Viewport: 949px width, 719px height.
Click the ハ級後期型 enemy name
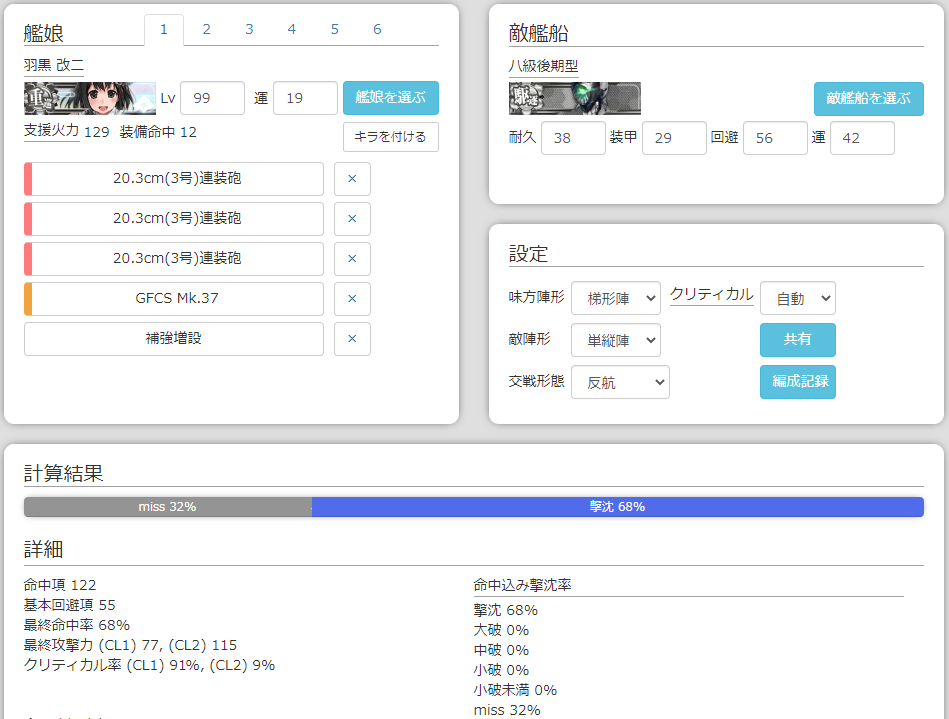[543, 65]
